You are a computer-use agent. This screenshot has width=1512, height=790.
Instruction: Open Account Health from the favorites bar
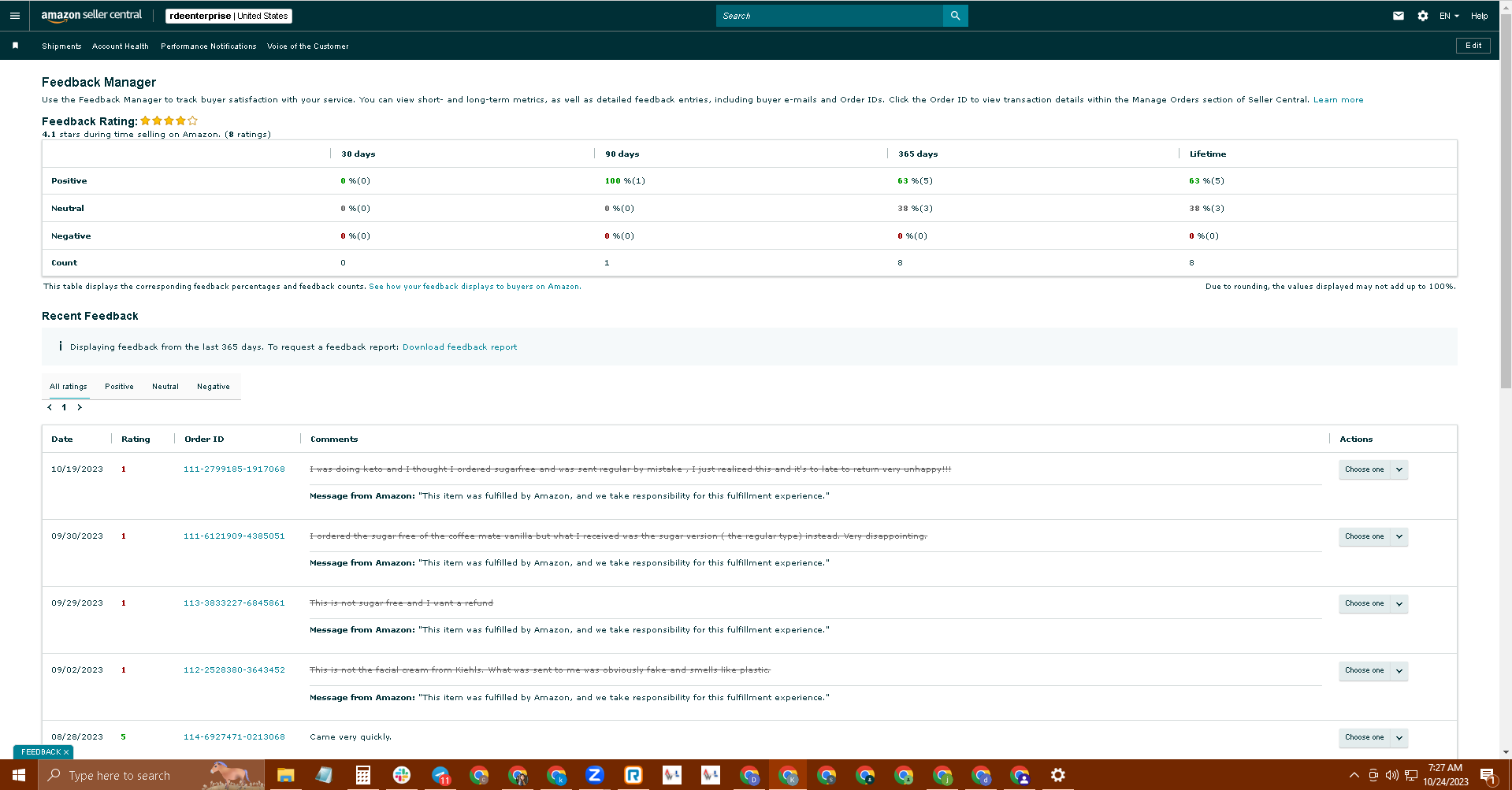coord(121,46)
